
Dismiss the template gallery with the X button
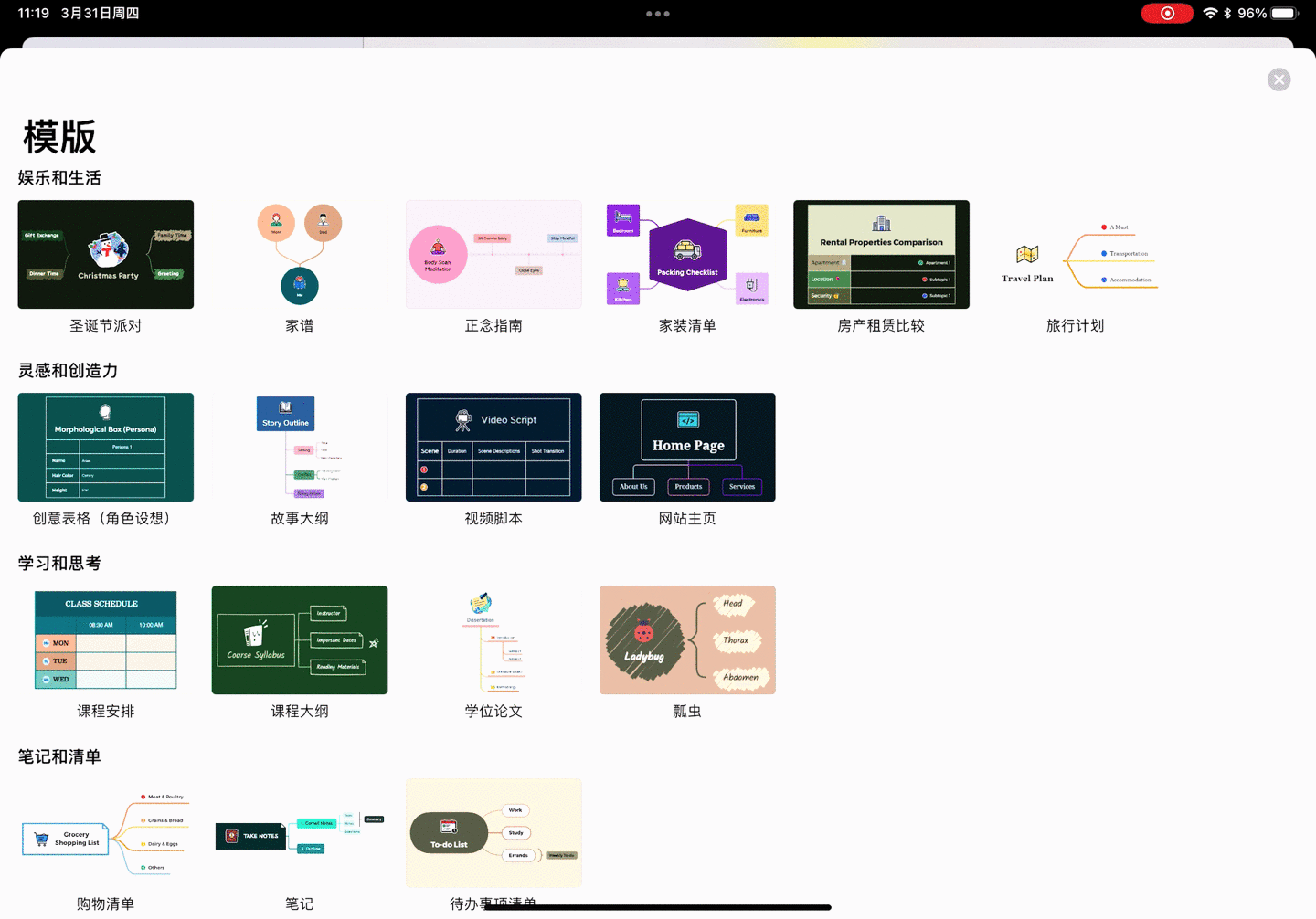pyautogui.click(x=1279, y=79)
